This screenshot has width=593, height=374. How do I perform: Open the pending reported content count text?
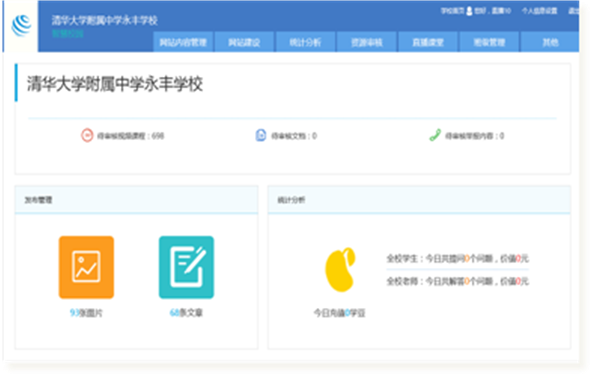click(475, 136)
